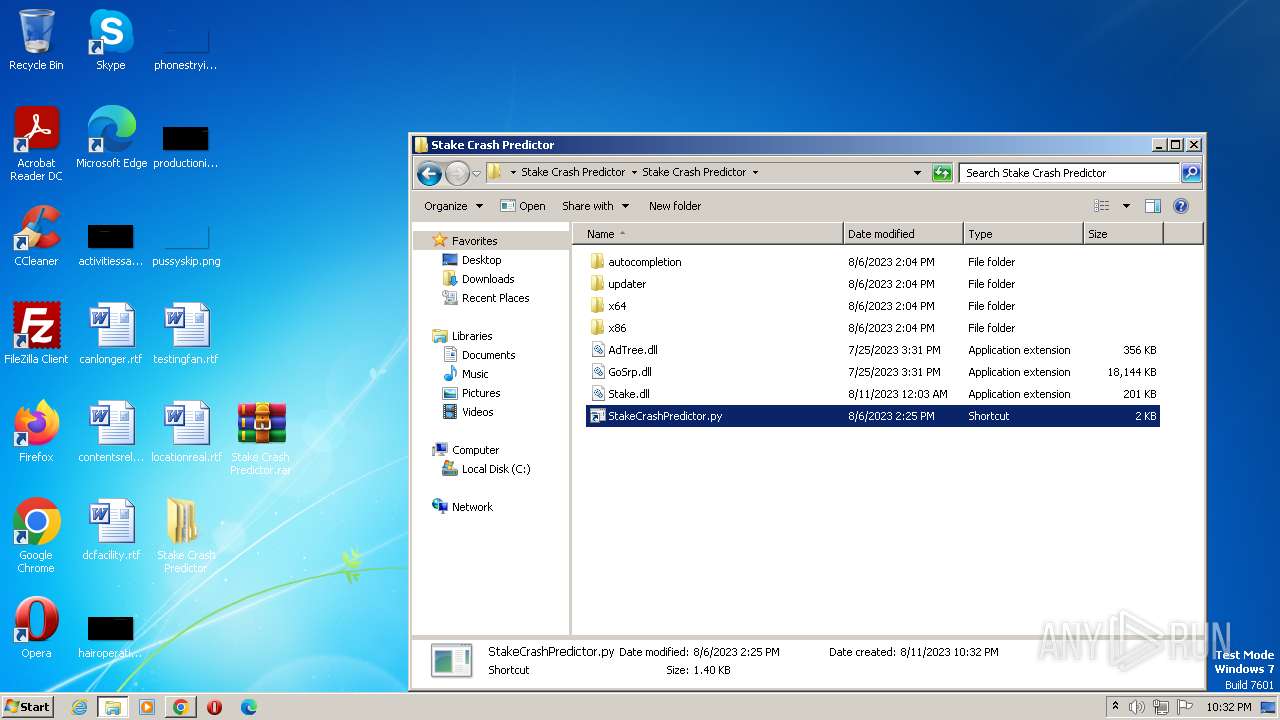The width and height of the screenshot is (1280, 720).
Task: Open recent pages dropdown next to Forward
Action: 476,173
